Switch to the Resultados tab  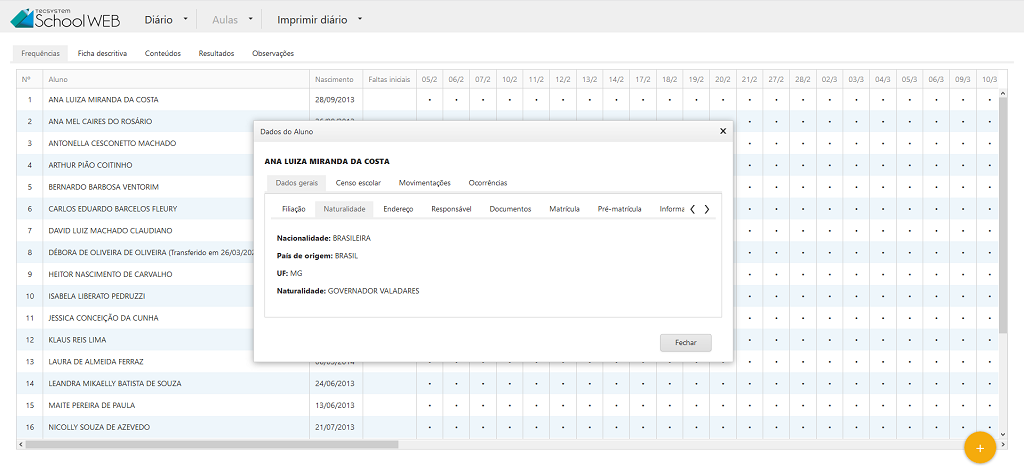tap(216, 53)
